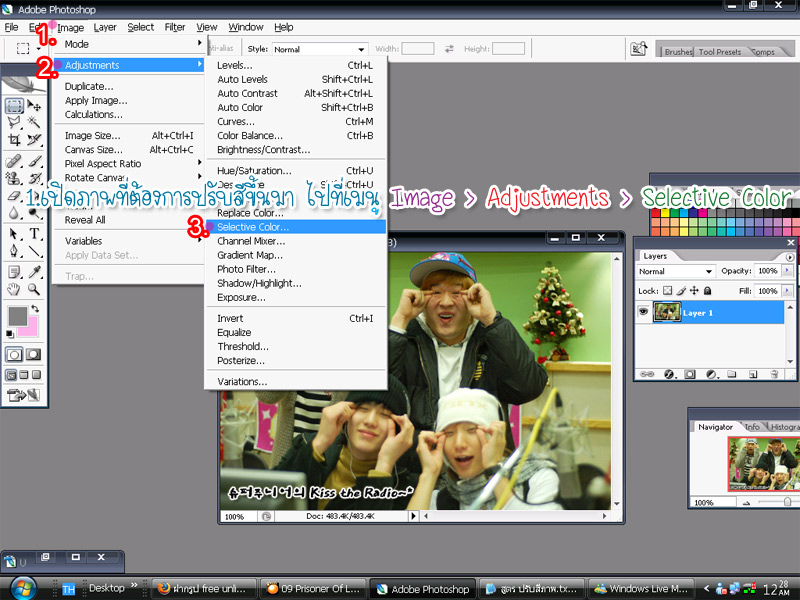Click the TH language bar indicator

(x=68, y=590)
